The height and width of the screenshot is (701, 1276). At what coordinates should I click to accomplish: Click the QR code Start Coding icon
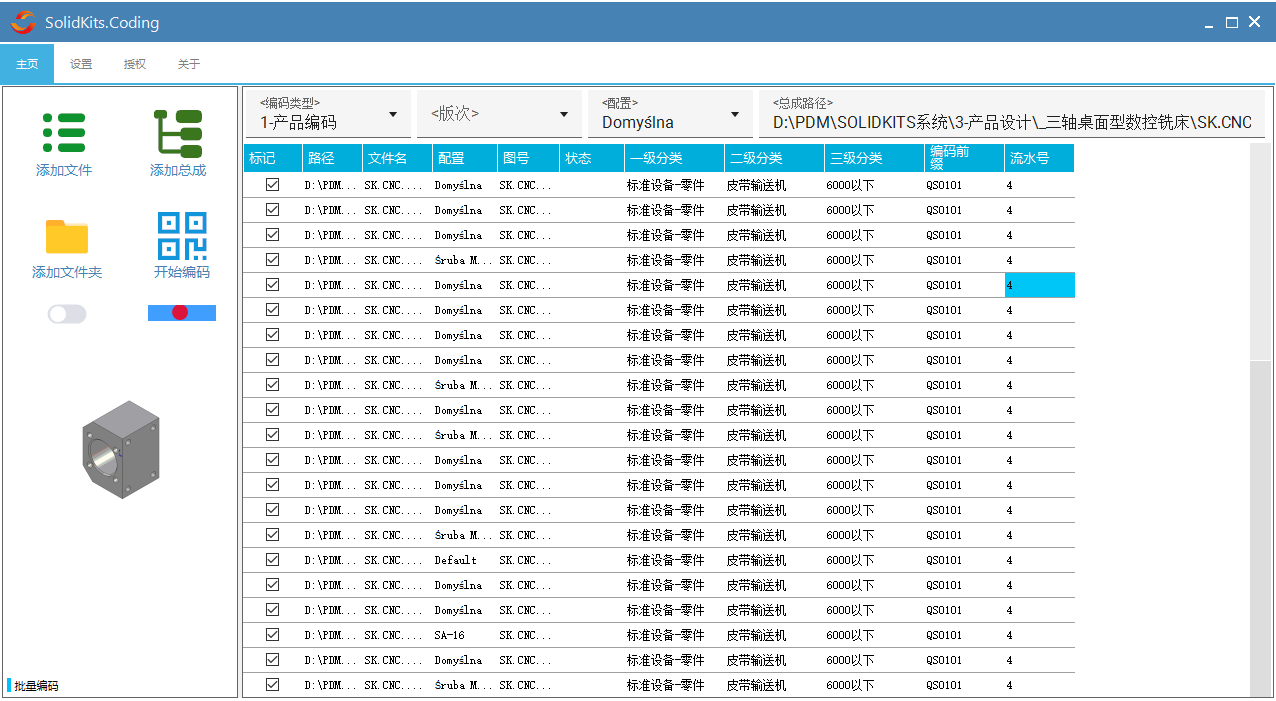182,236
